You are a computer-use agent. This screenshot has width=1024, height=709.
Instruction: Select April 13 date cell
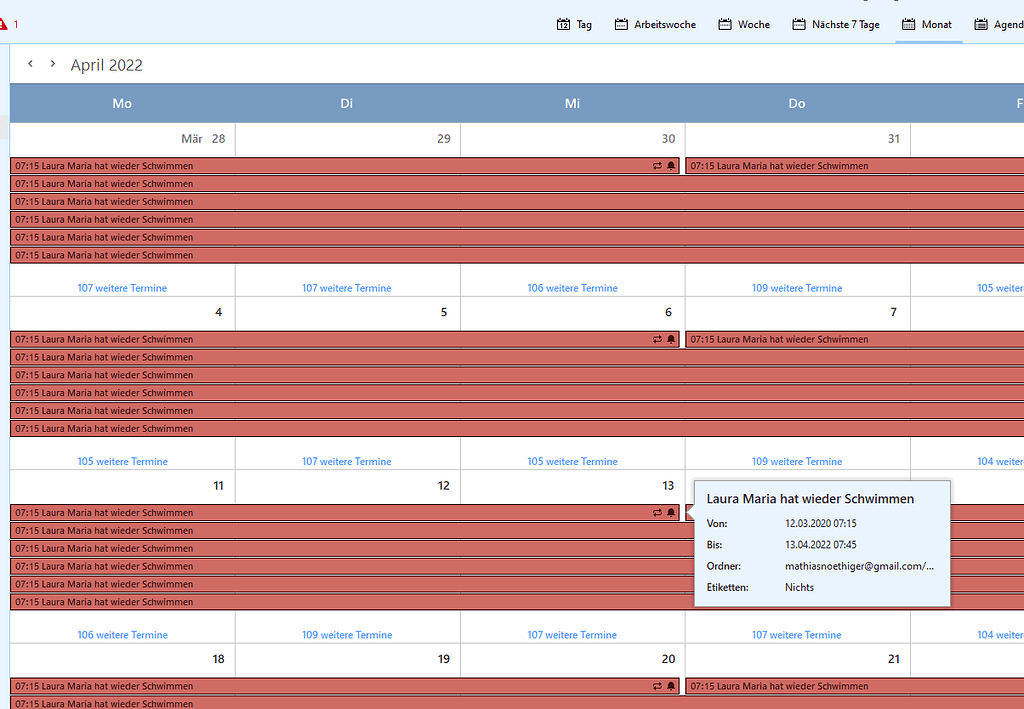point(573,486)
